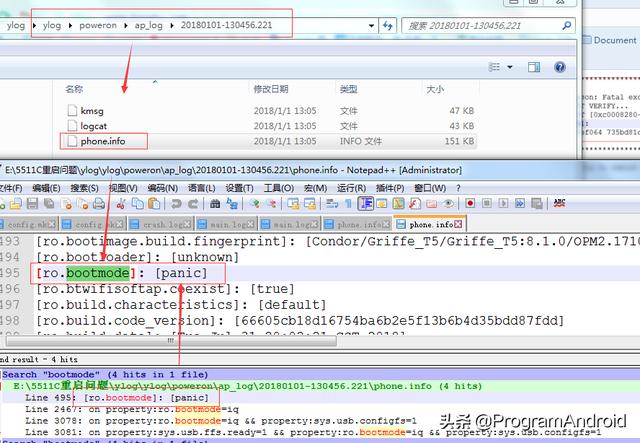Click the ABC spell check icon
The width and height of the screenshot is (640, 443).
tap(559, 203)
